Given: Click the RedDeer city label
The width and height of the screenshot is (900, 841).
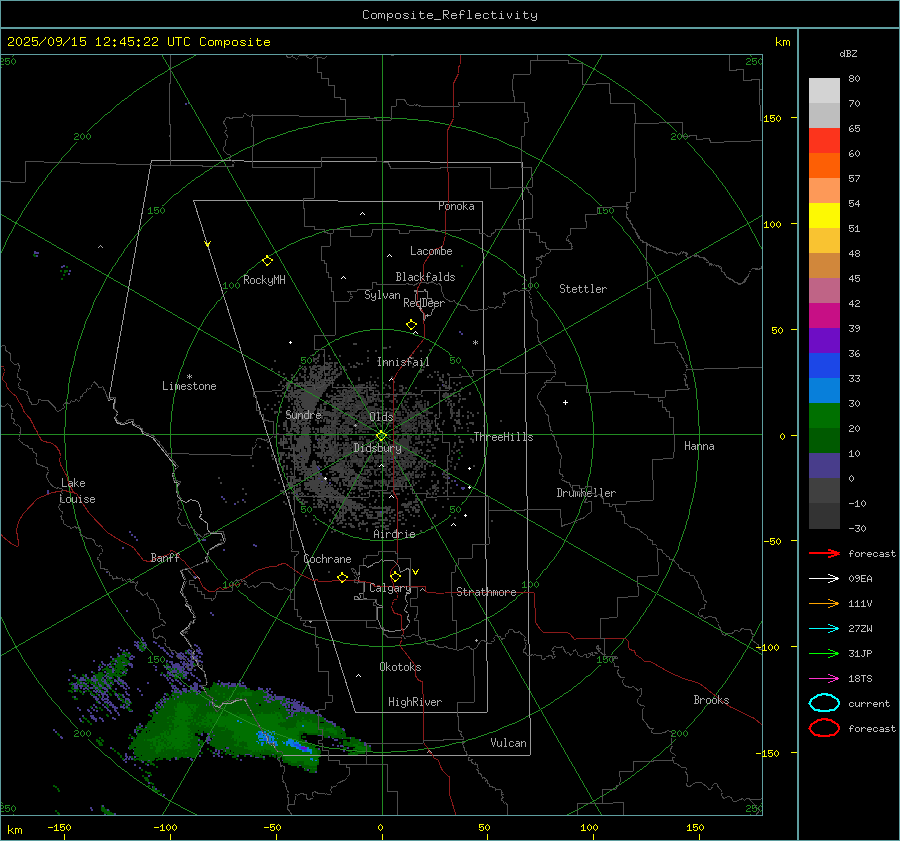Looking at the screenshot, I should pyautogui.click(x=424, y=303).
